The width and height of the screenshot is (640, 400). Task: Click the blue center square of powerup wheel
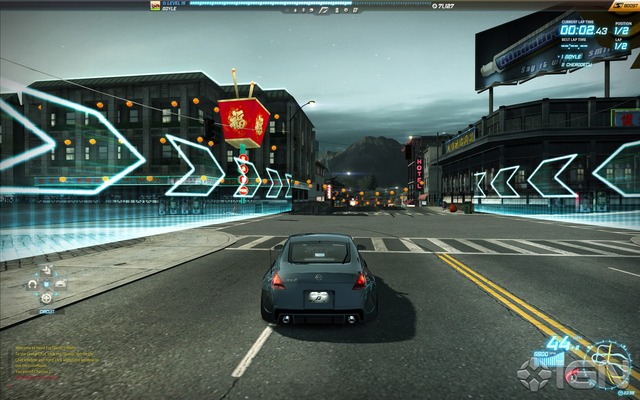46,284
